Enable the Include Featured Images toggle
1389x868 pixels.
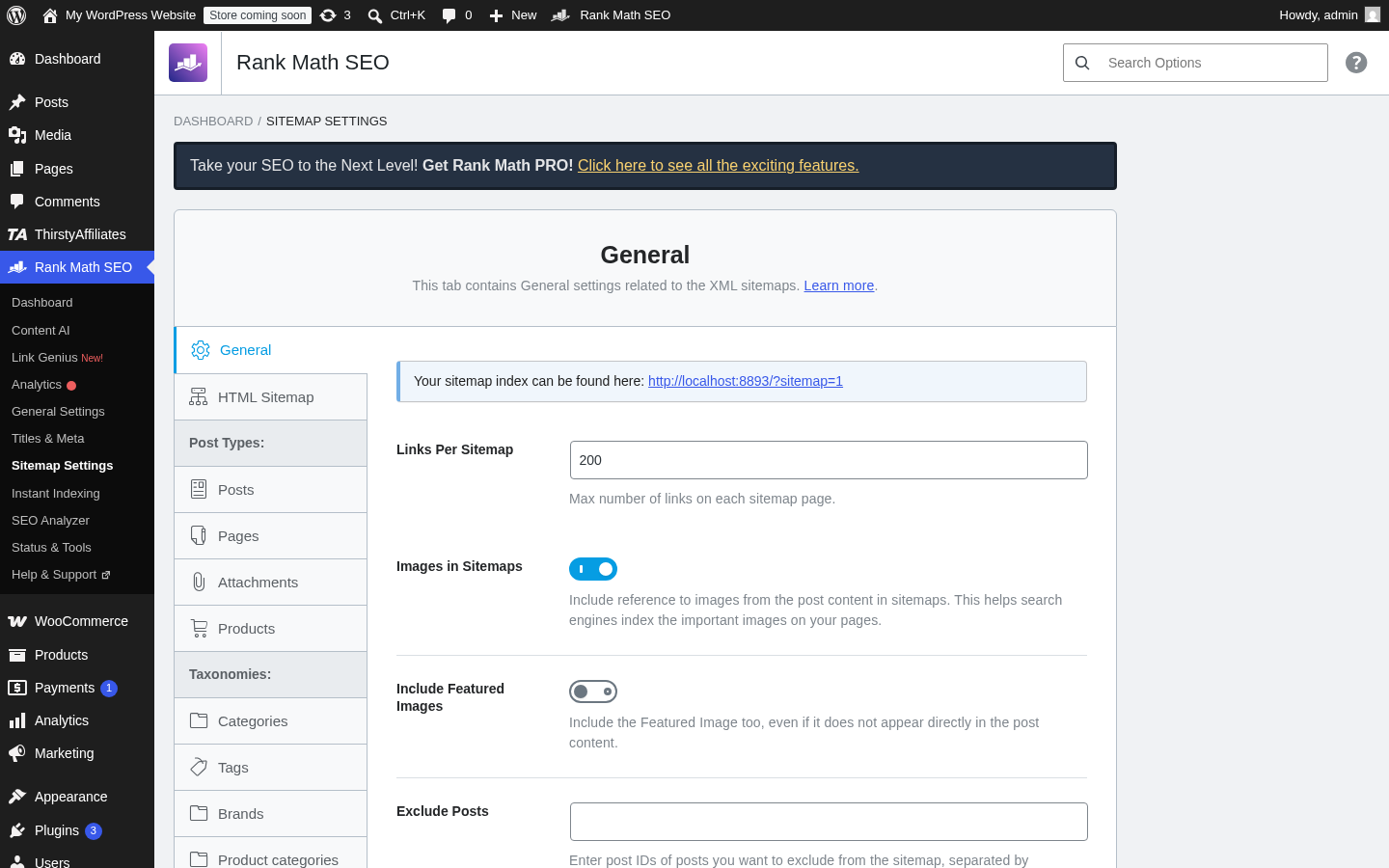(593, 692)
